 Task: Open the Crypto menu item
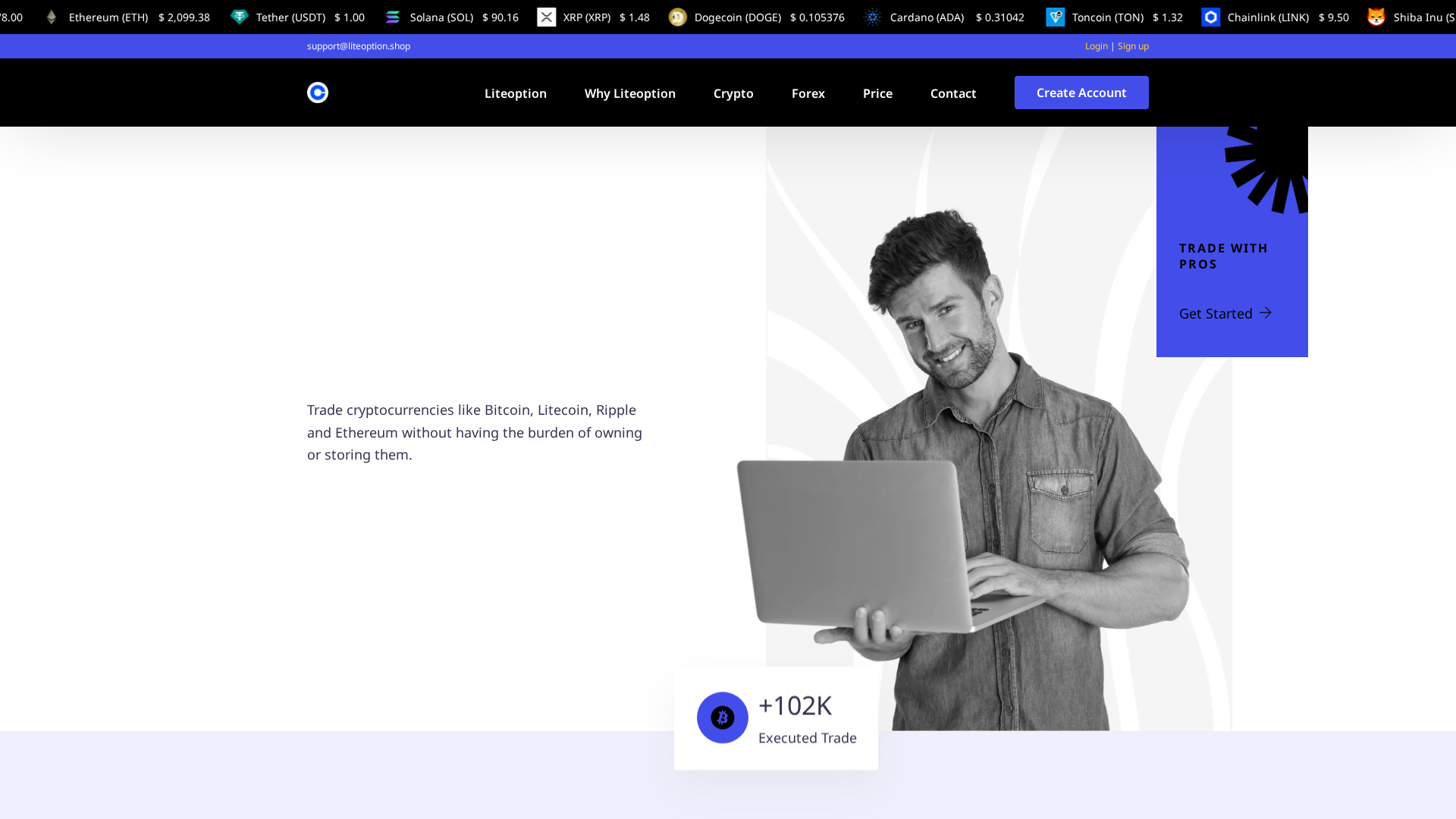(x=733, y=93)
